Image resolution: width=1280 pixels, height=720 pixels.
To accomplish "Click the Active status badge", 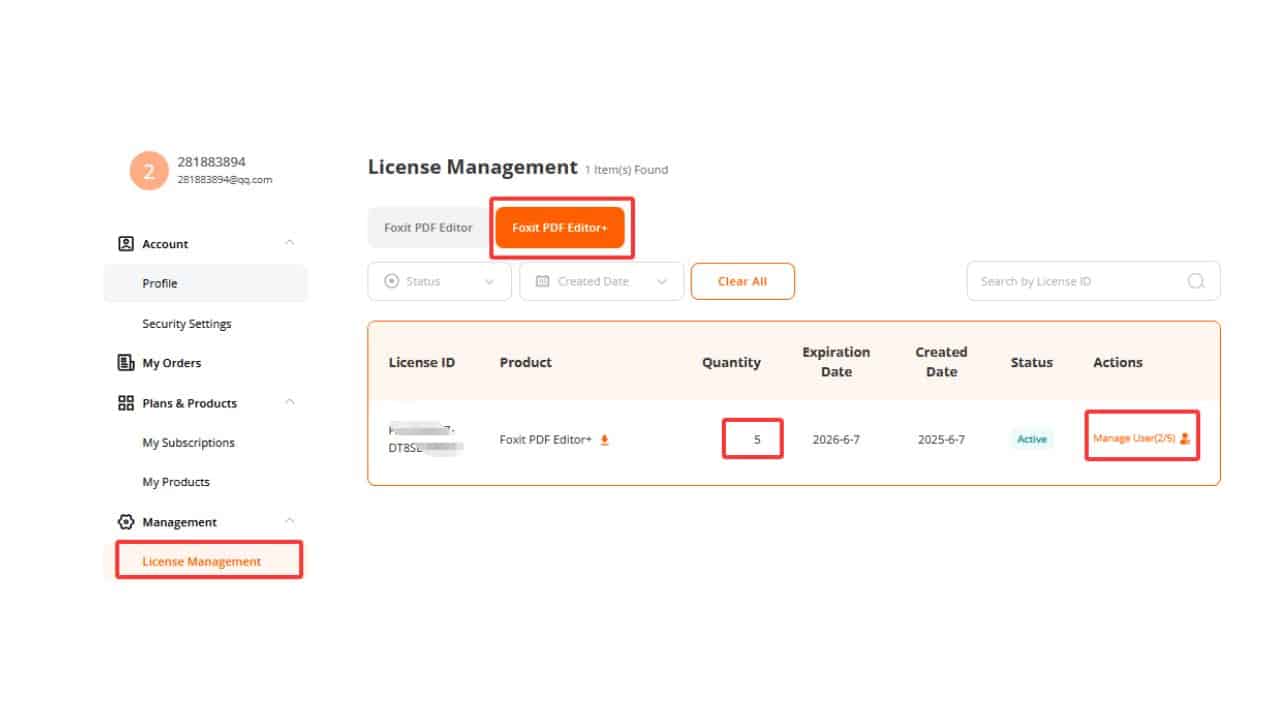I will 1032,439.
